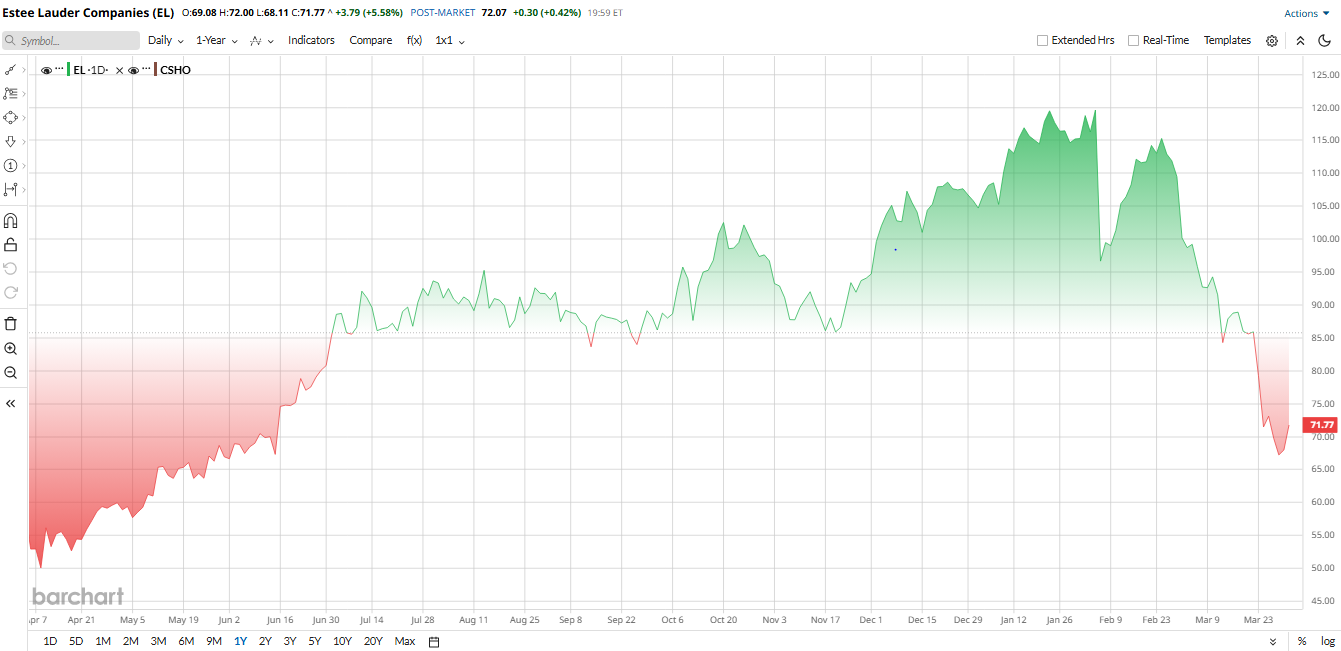Image resolution: width=1341 pixels, height=651 pixels.
Task: Select the trend line drawing tool
Action: [10, 70]
